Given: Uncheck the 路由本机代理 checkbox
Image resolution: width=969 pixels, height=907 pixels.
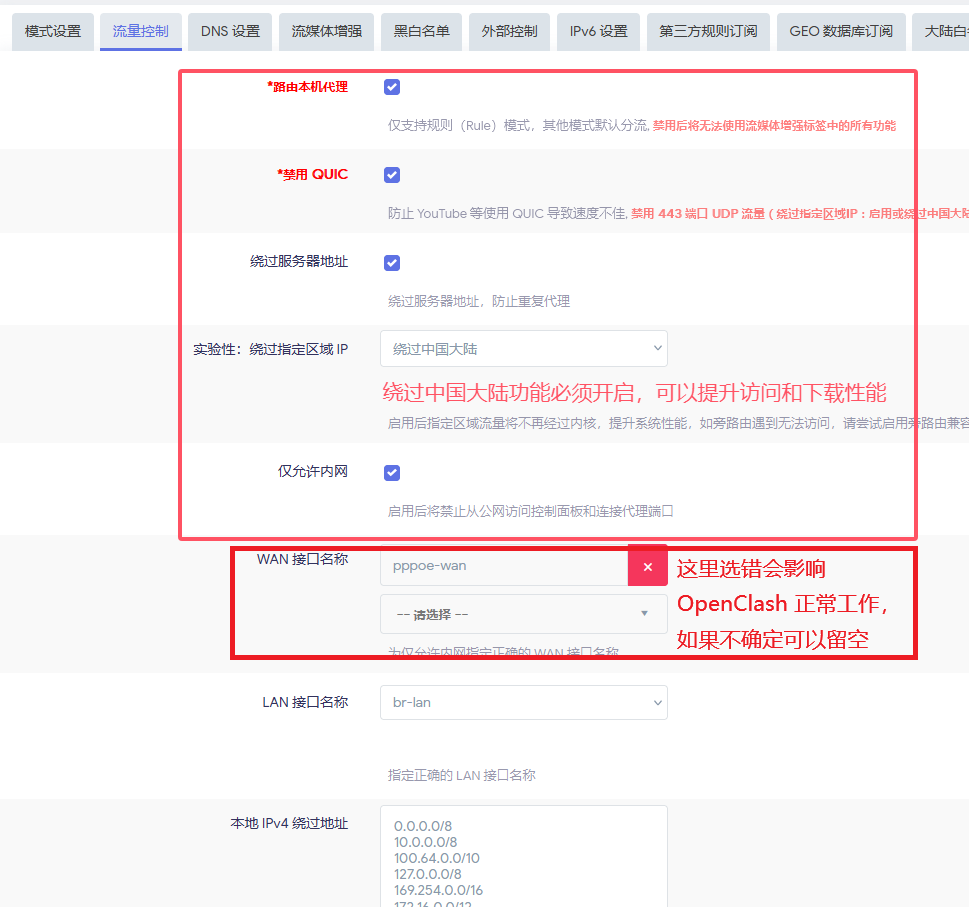Looking at the screenshot, I should click(x=392, y=87).
